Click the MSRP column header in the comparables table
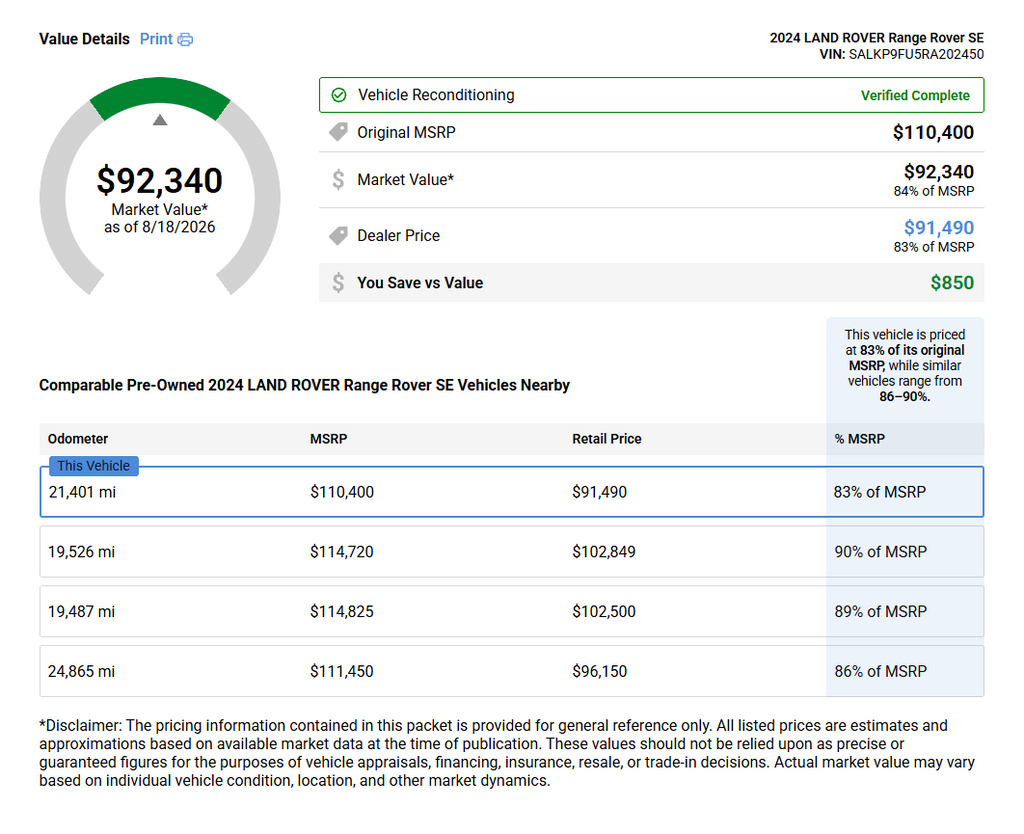The width and height of the screenshot is (1024, 834). 328,439
